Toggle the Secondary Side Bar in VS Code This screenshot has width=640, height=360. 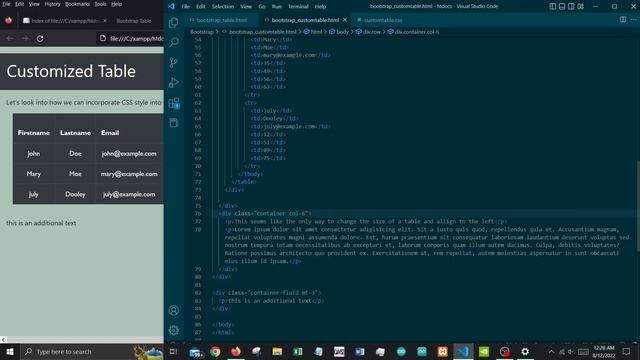(x=571, y=6)
